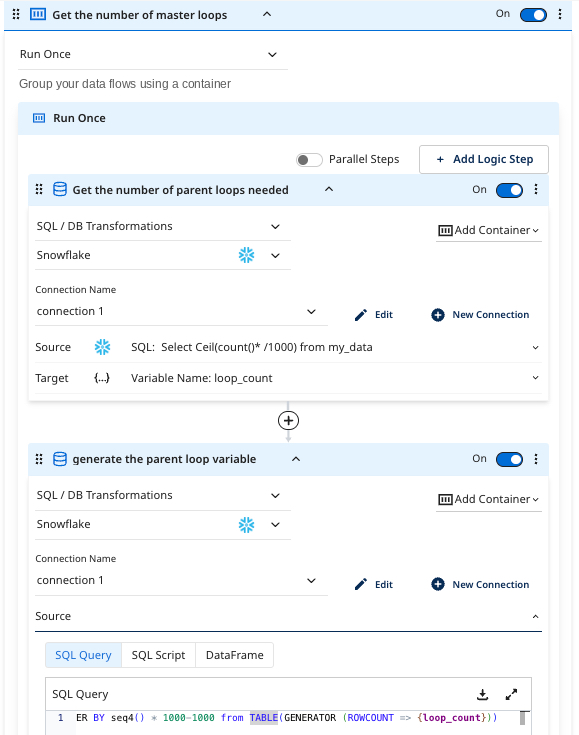Grab drag handle of 'Get the number of parent loops needed'
This screenshot has height=735, width=579.
39,189
